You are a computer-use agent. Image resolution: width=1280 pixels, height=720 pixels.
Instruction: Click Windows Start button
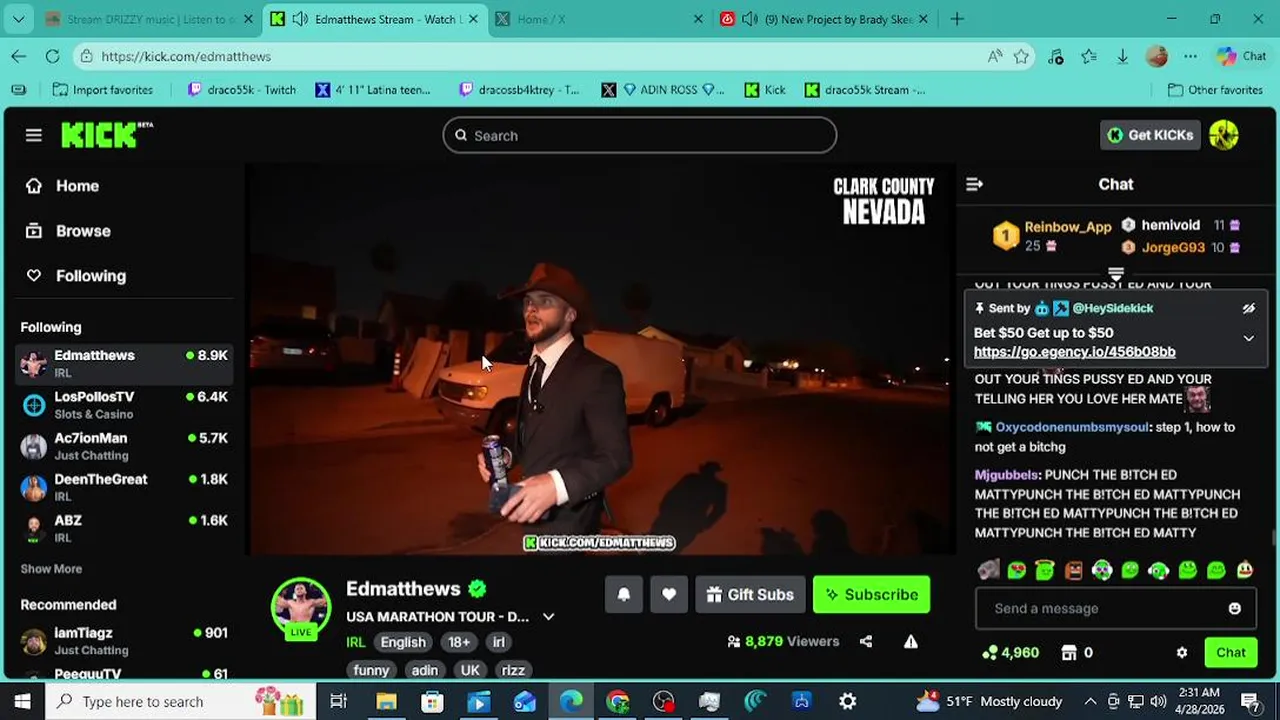coord(22,701)
